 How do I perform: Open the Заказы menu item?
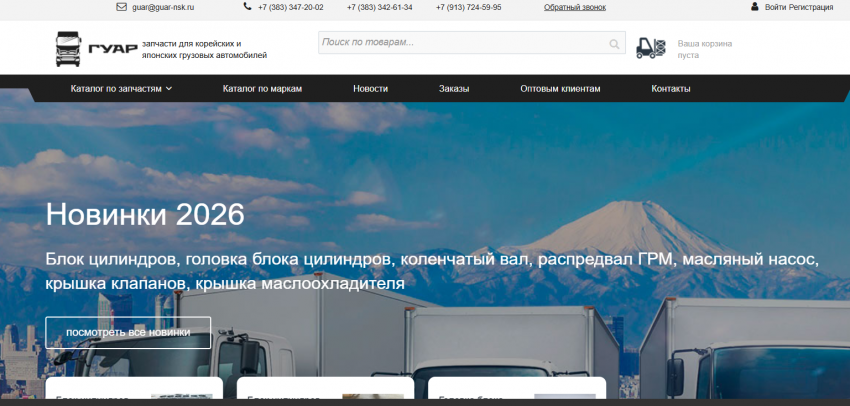pyautogui.click(x=454, y=89)
